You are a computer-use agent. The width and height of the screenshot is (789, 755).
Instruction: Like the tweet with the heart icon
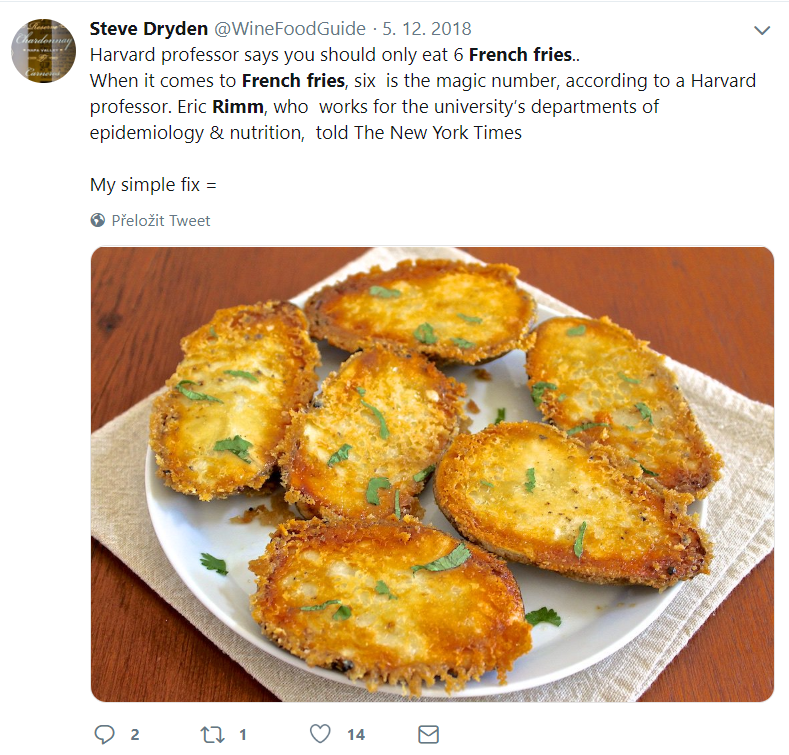click(320, 735)
